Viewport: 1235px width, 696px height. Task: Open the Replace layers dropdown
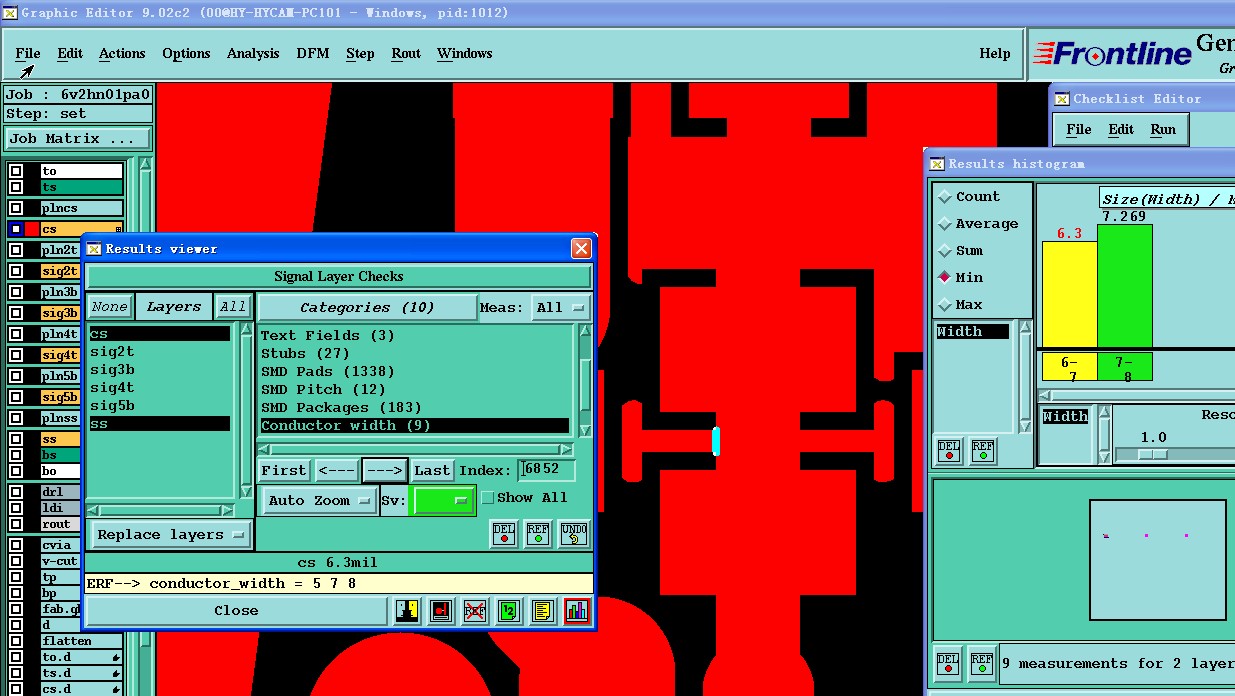[x=170, y=534]
